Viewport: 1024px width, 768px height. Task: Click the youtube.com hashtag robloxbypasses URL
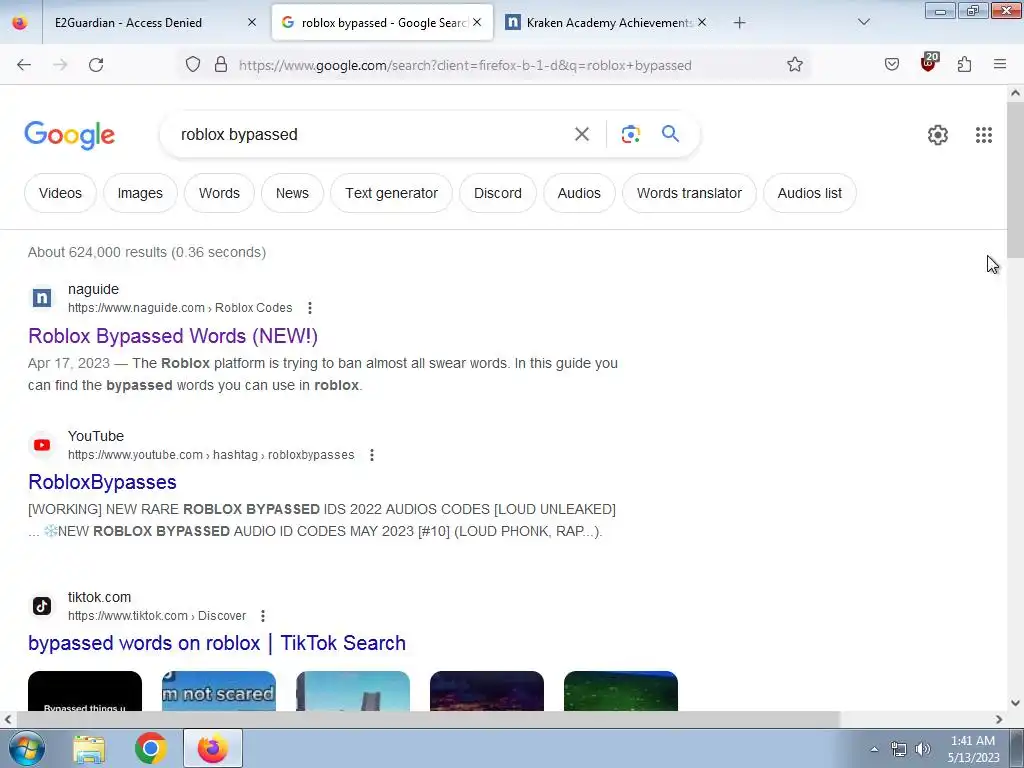click(211, 455)
